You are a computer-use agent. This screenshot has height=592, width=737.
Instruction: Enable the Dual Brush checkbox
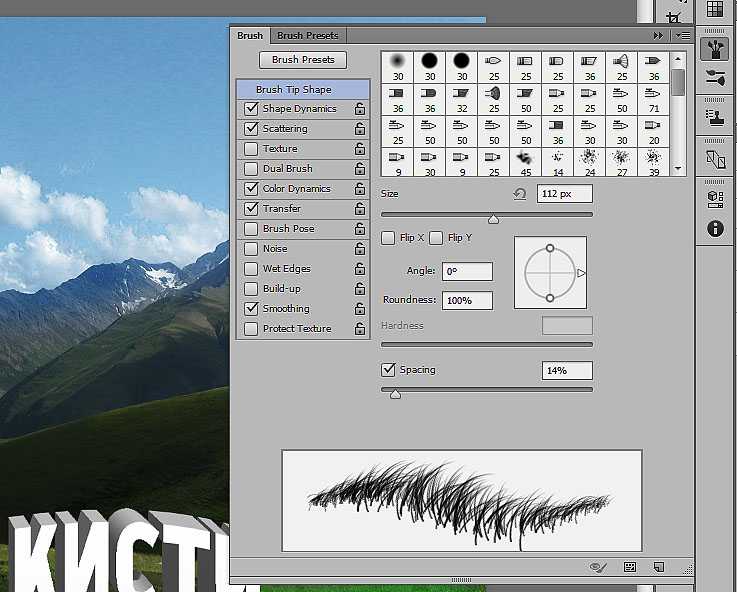(x=251, y=169)
